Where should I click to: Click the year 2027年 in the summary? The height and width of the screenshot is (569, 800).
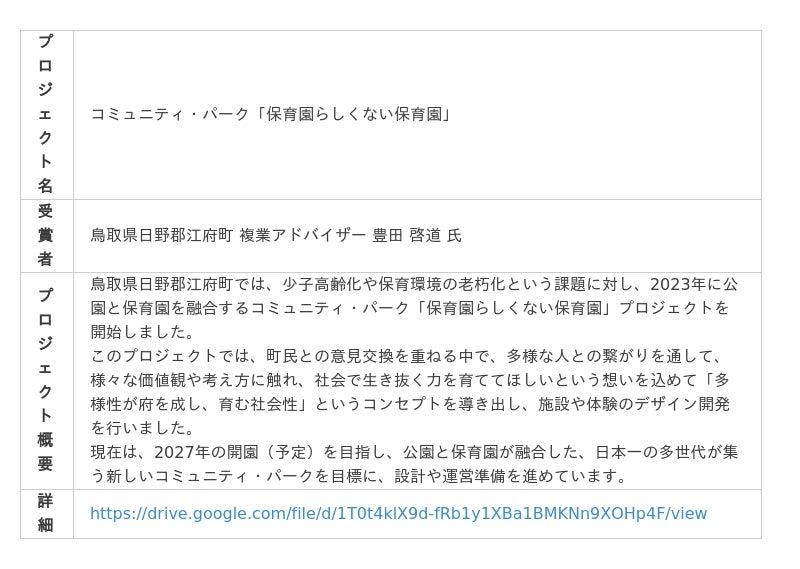point(187,452)
